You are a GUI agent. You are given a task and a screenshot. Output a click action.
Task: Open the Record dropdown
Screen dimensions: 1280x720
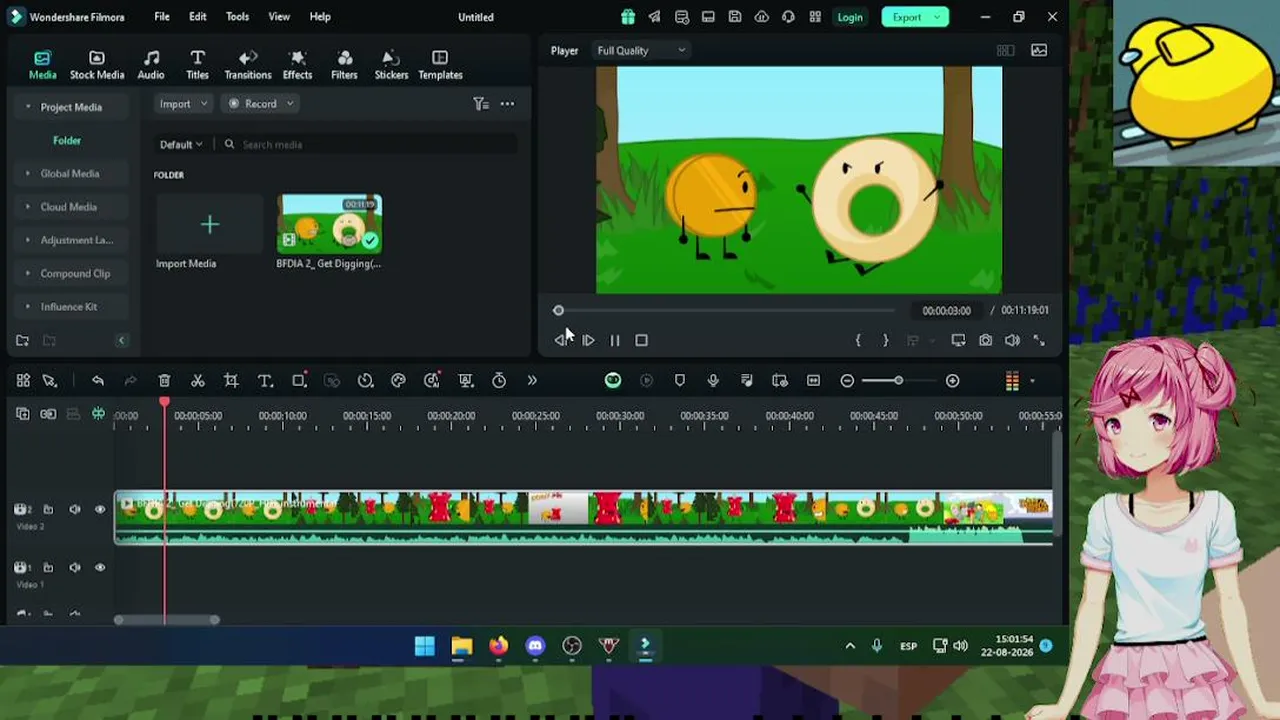click(261, 104)
